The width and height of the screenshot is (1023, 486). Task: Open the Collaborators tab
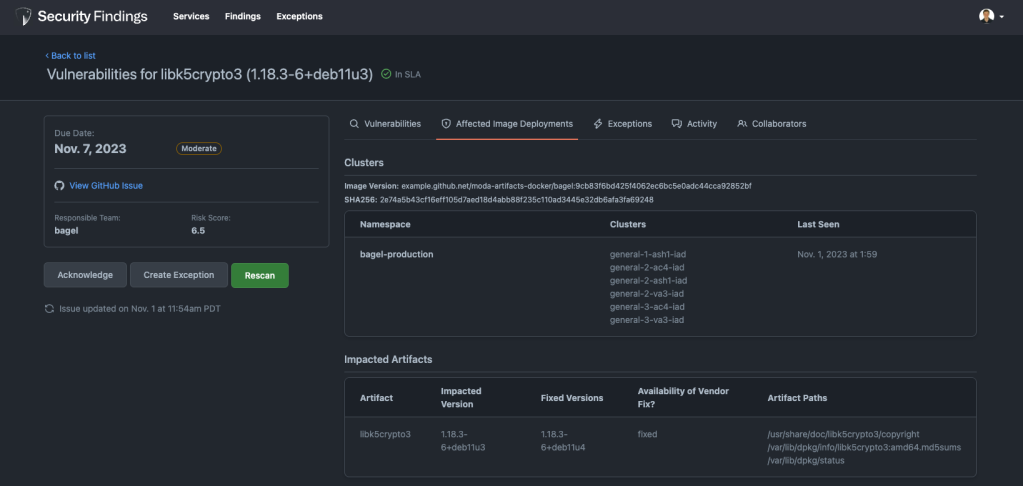tap(772, 123)
